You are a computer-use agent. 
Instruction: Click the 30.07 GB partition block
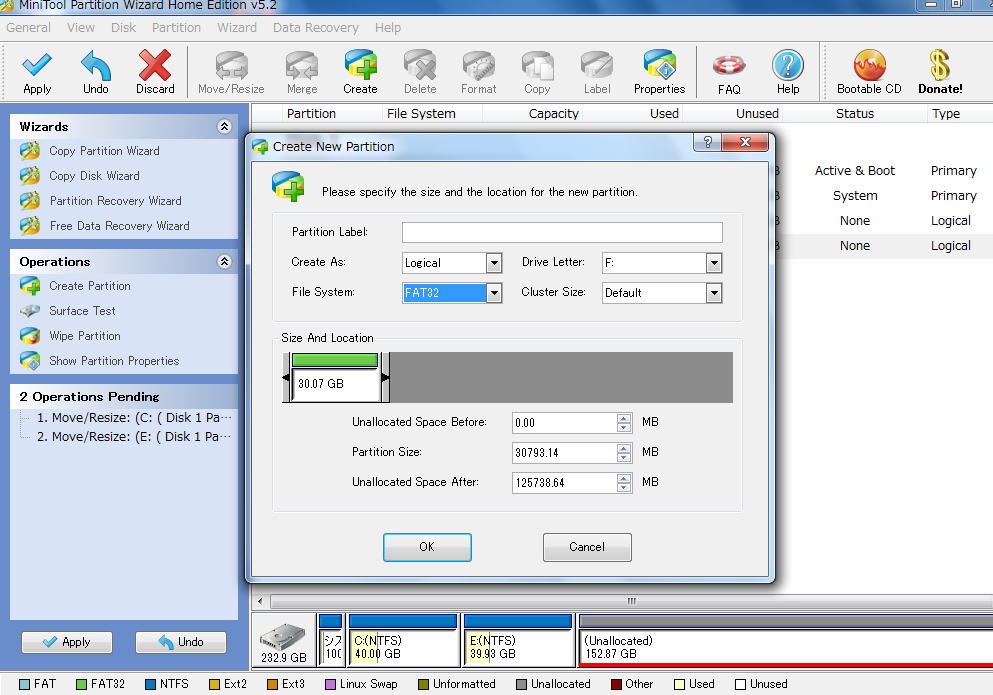pyautogui.click(x=335, y=378)
